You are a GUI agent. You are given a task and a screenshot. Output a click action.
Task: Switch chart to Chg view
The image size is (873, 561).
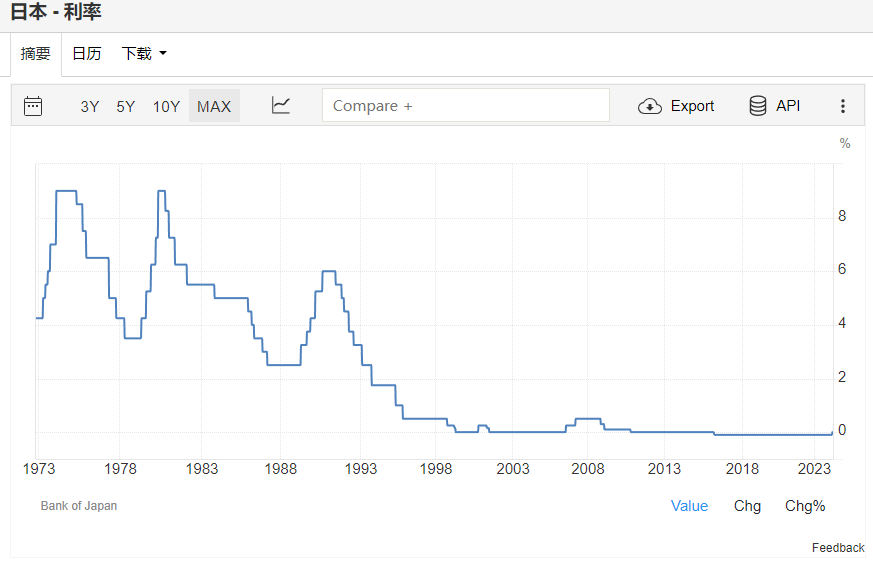coord(747,506)
